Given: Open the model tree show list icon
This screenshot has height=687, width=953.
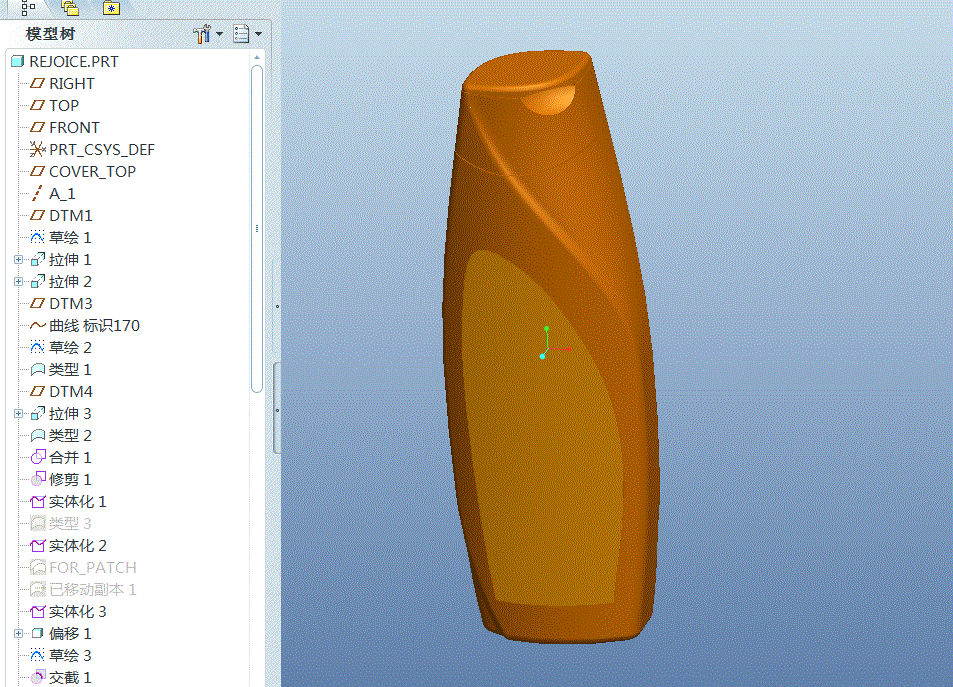Looking at the screenshot, I should point(241,34).
